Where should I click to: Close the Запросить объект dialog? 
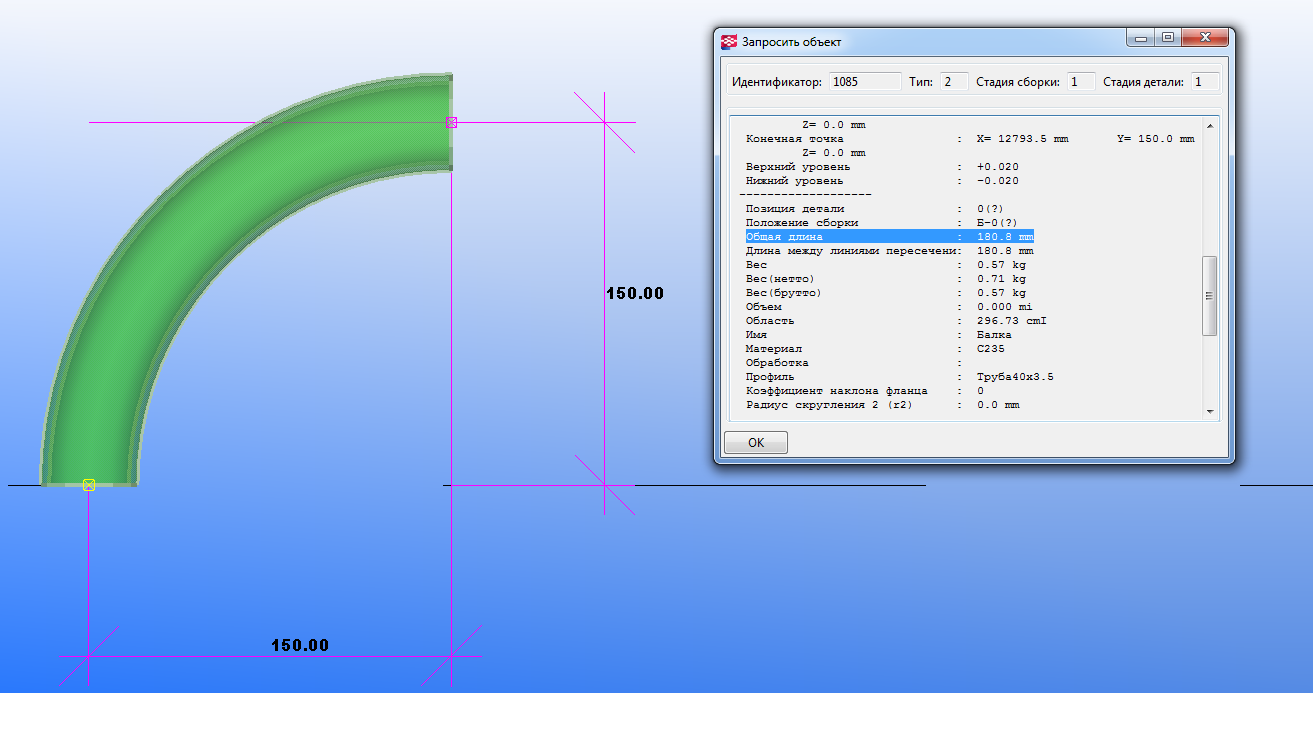(x=1206, y=38)
